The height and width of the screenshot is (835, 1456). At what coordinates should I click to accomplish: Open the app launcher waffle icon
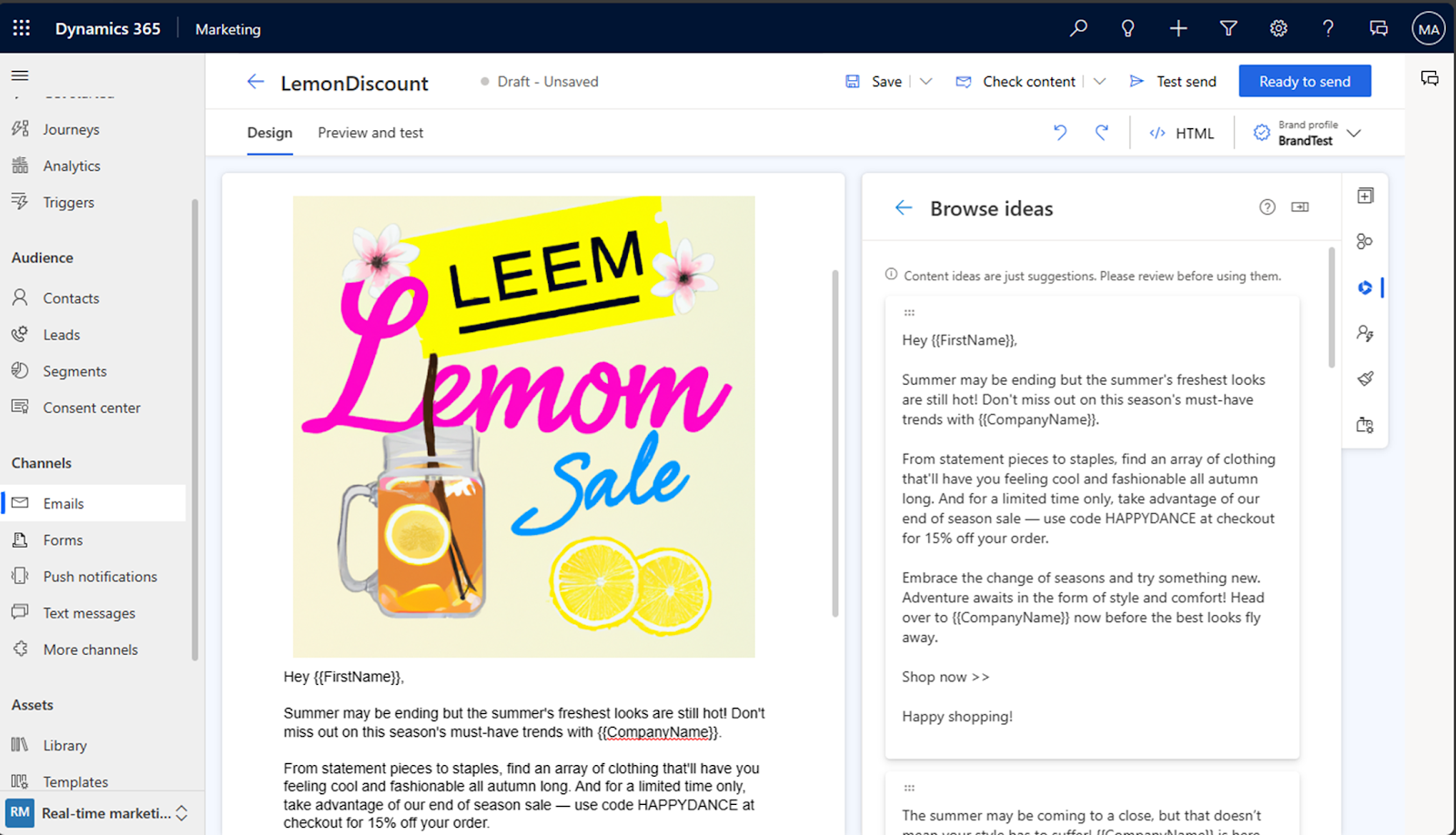coord(22,28)
